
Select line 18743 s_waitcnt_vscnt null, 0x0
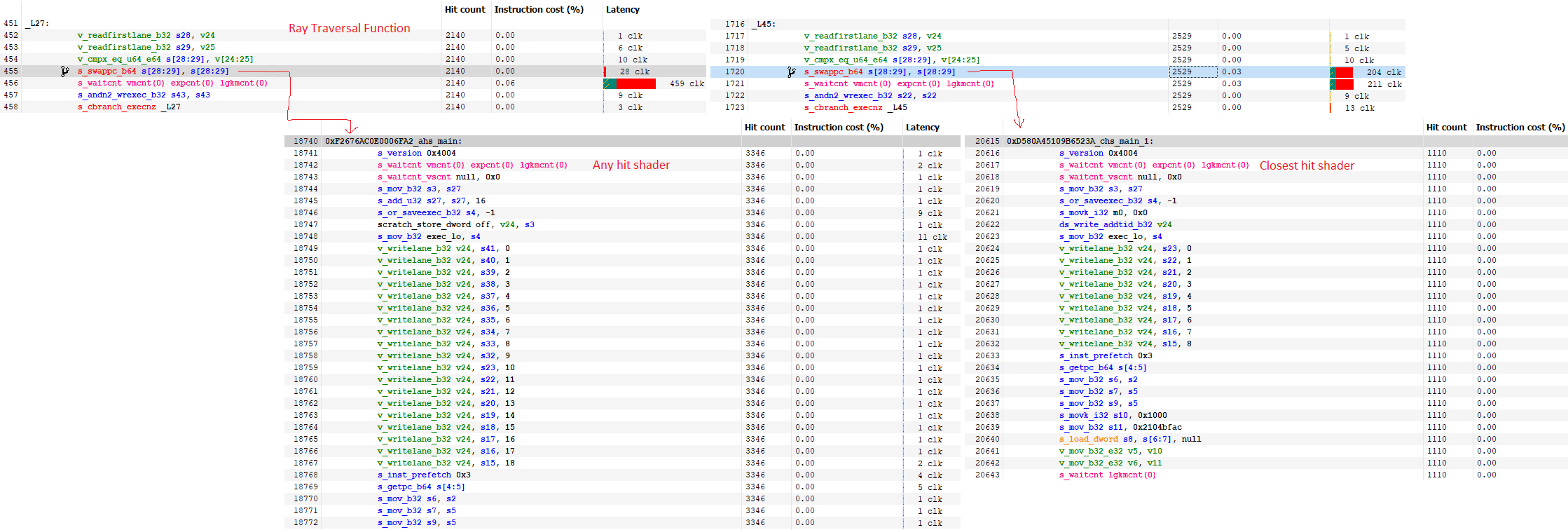[x=439, y=177]
